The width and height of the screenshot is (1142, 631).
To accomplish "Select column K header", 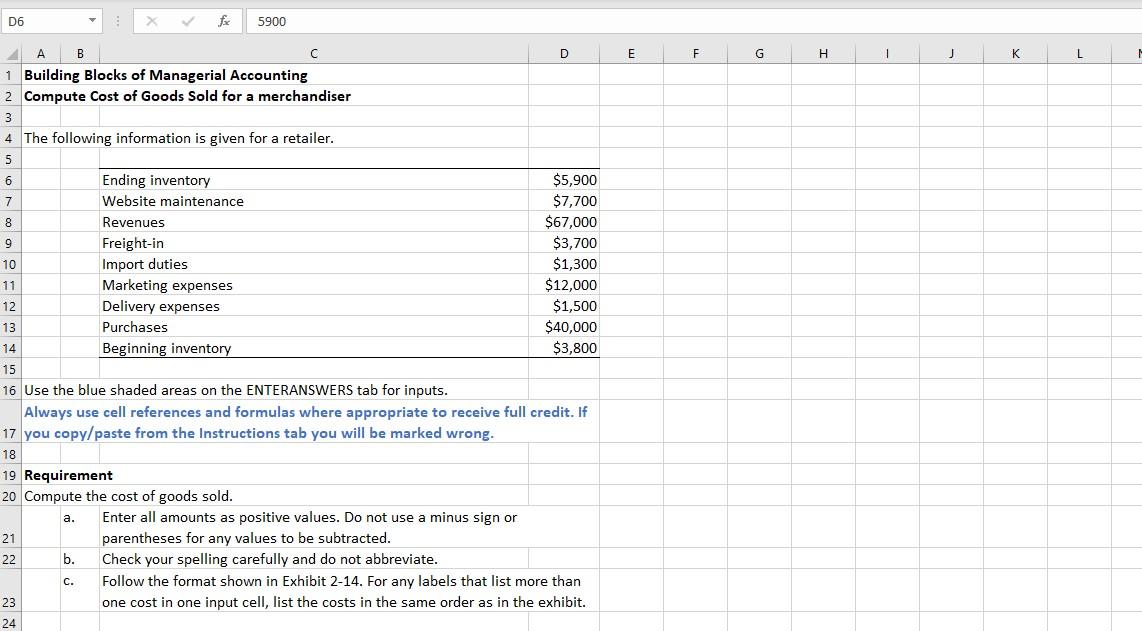I will [1016, 53].
